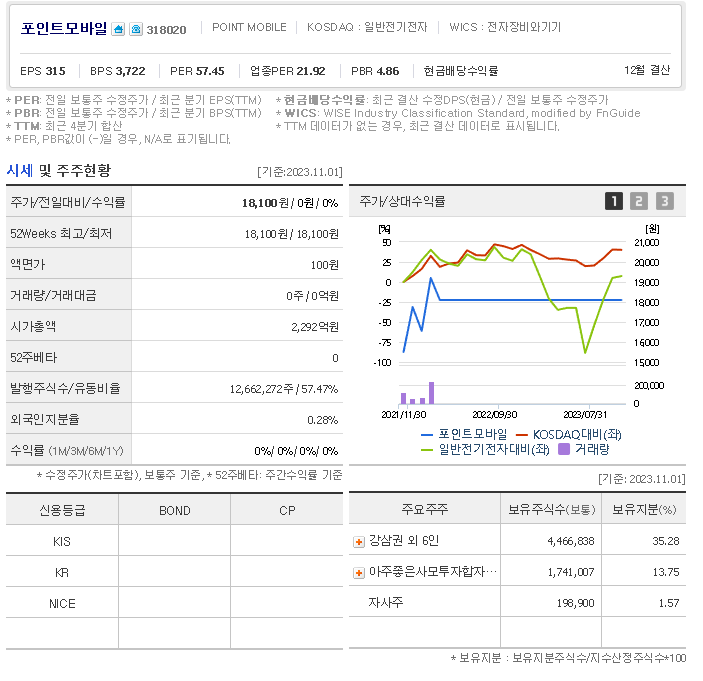This screenshot has height=681, width=703.
Task: Click the 포인트모바일 company name heading
Action: click(x=64, y=29)
